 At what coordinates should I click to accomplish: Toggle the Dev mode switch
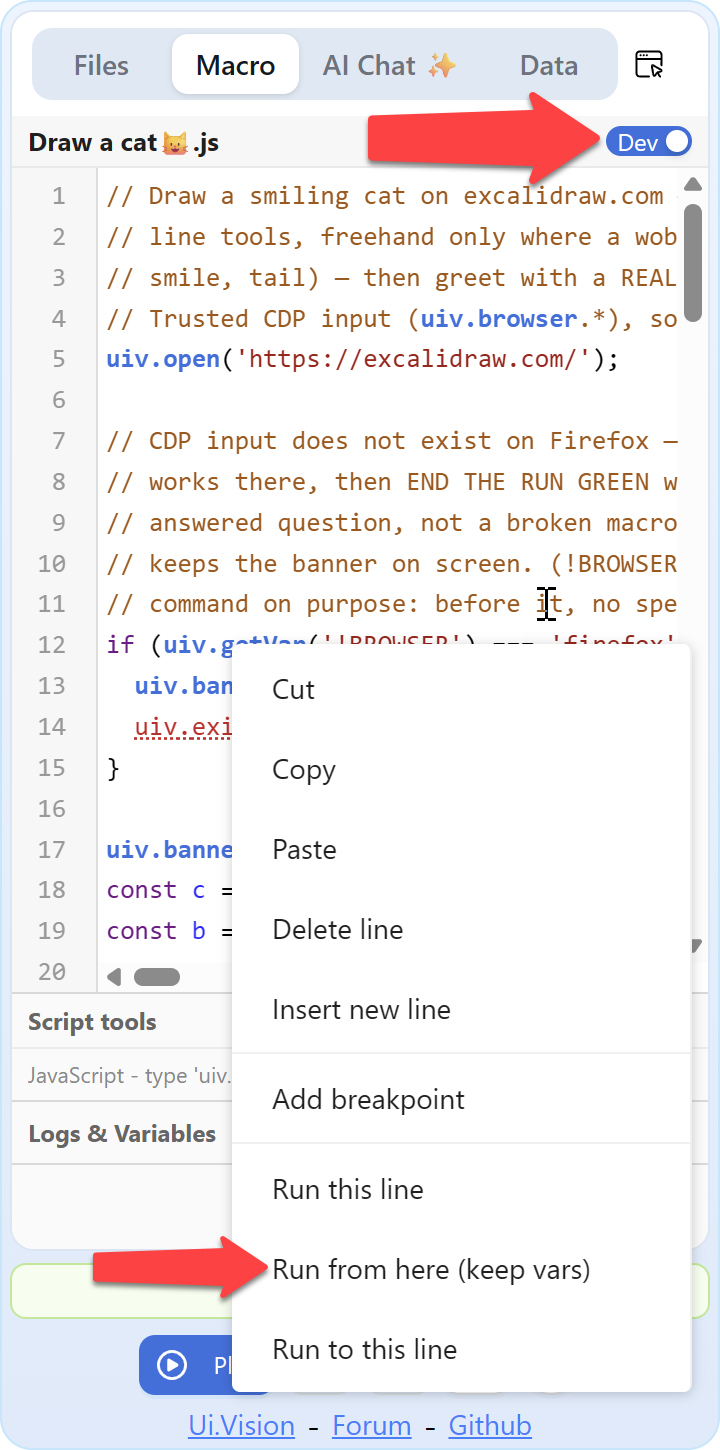649,142
